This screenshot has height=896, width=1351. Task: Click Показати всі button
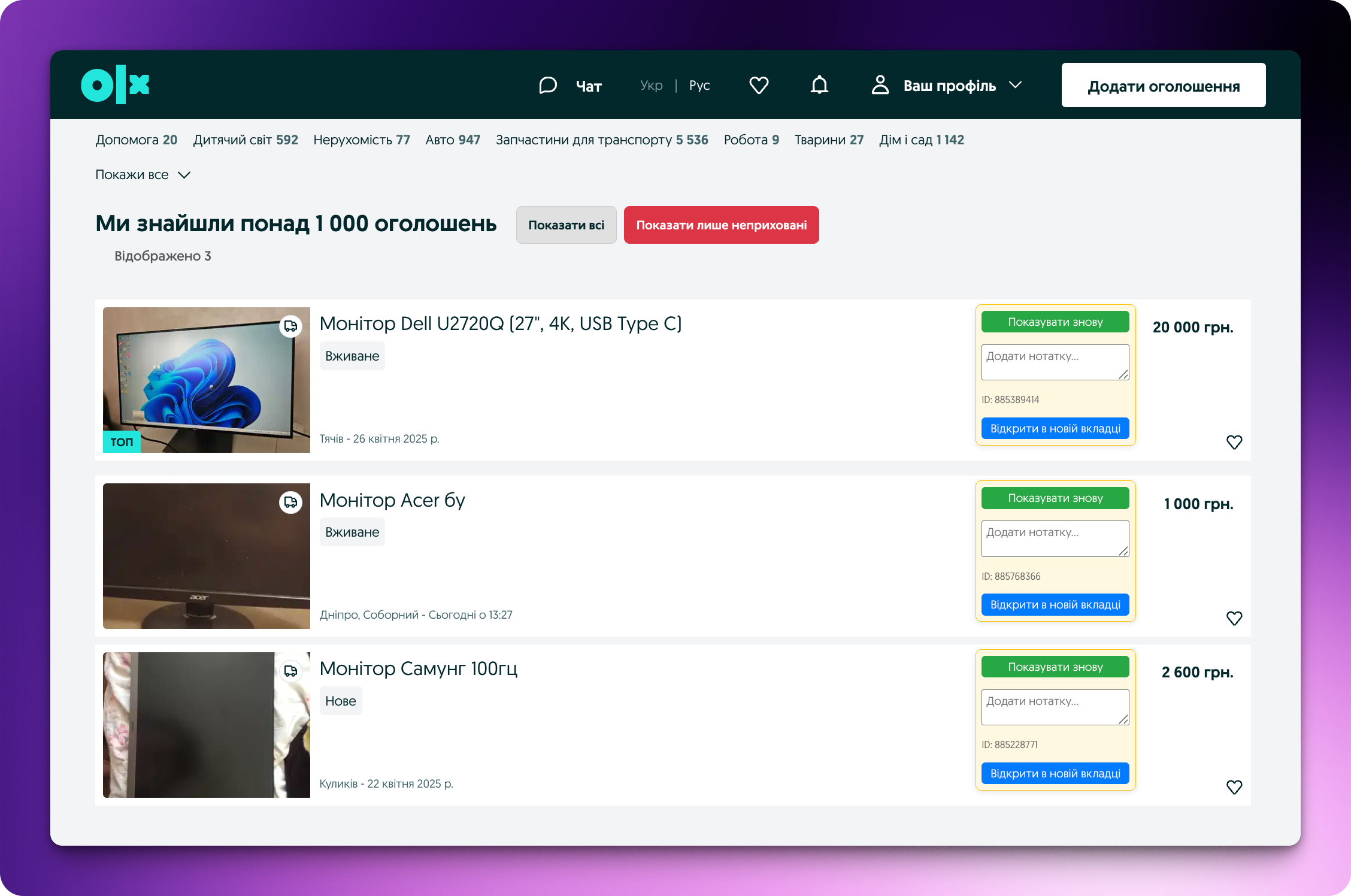click(x=566, y=225)
